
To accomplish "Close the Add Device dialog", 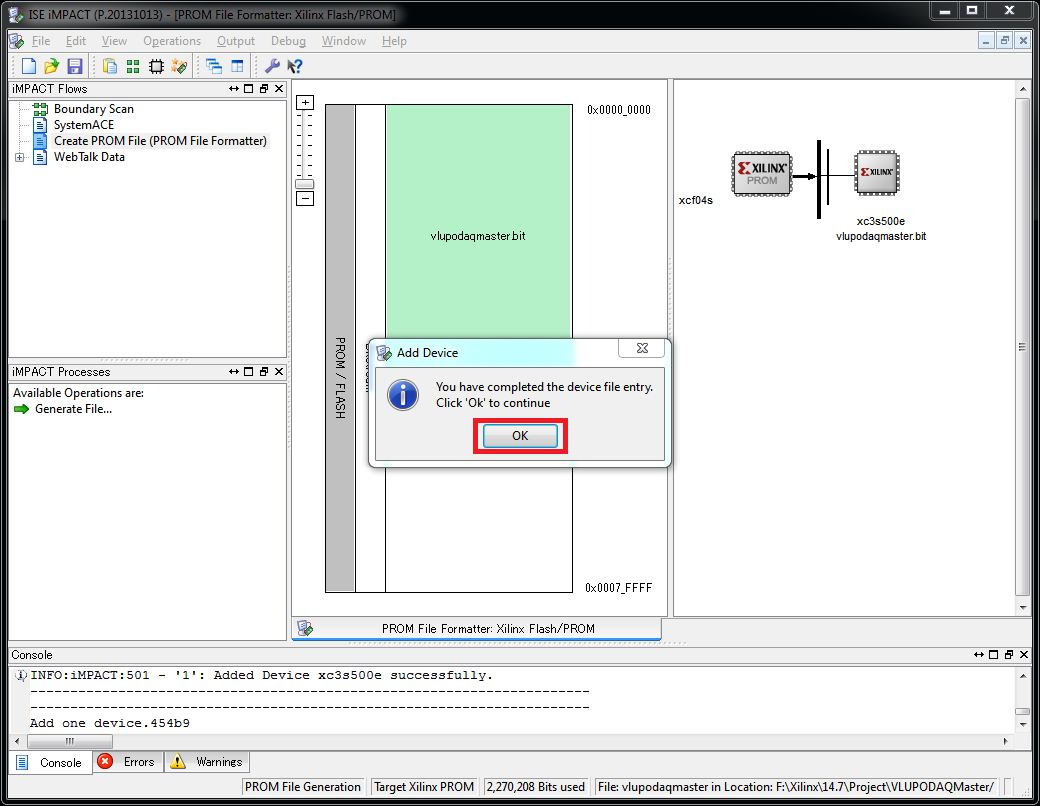I will (x=642, y=348).
